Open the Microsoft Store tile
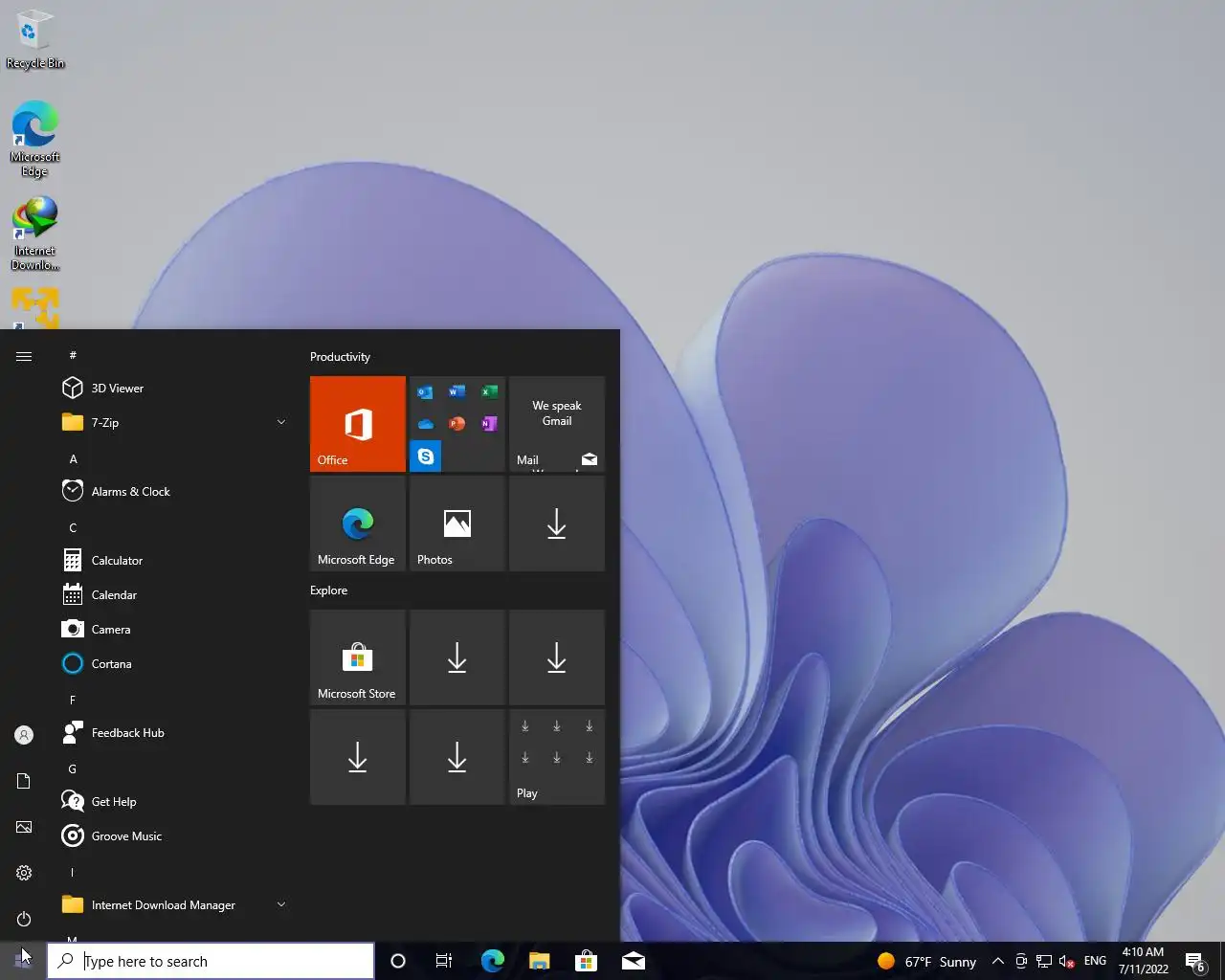 358,657
